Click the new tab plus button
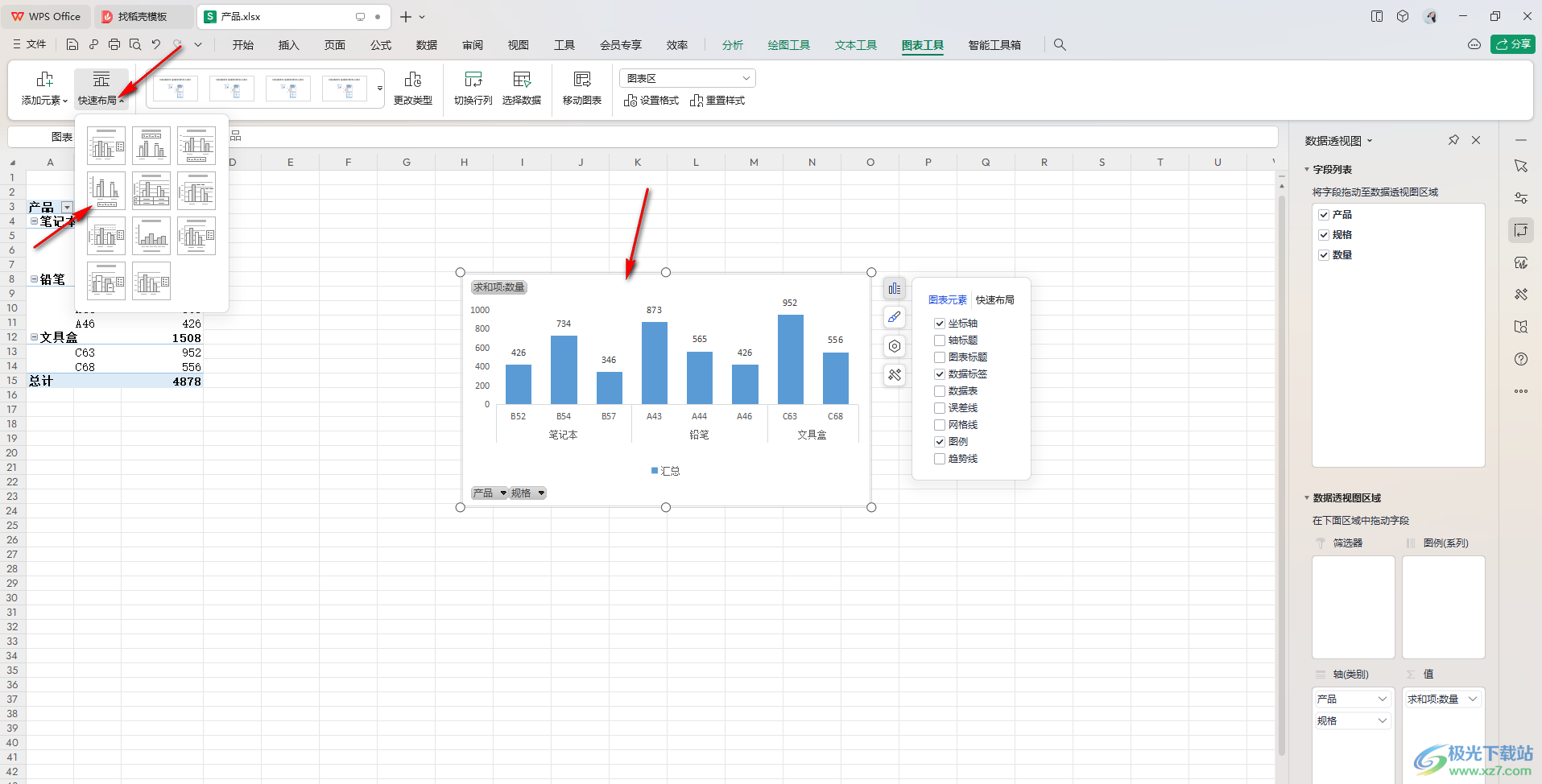The image size is (1542, 784). [x=406, y=16]
